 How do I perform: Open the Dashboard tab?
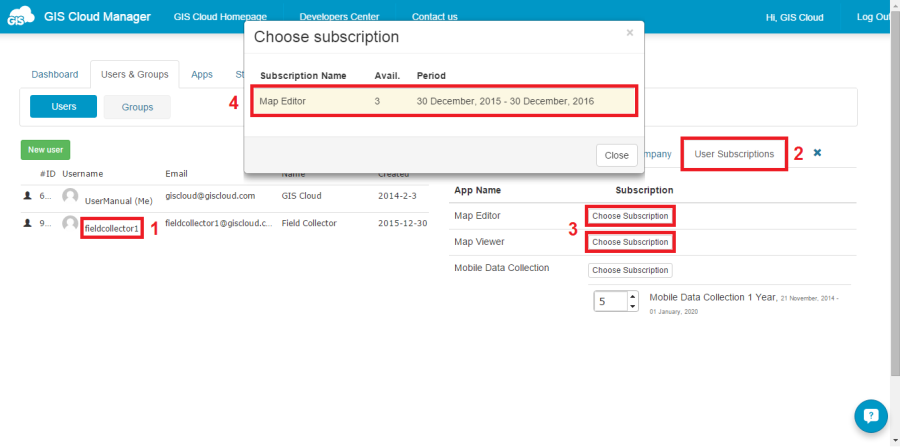click(55, 75)
